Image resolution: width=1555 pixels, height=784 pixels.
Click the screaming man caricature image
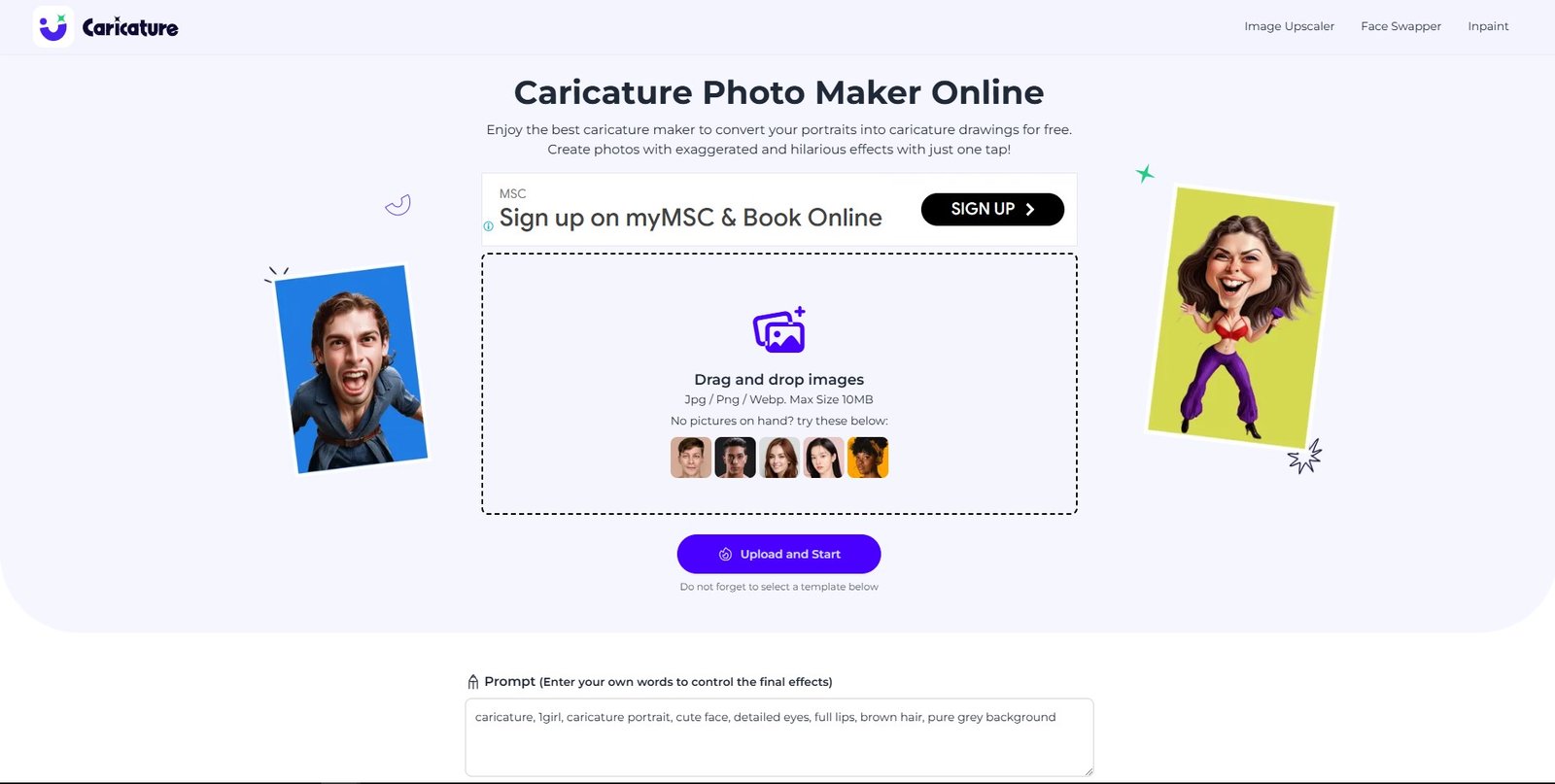click(352, 369)
